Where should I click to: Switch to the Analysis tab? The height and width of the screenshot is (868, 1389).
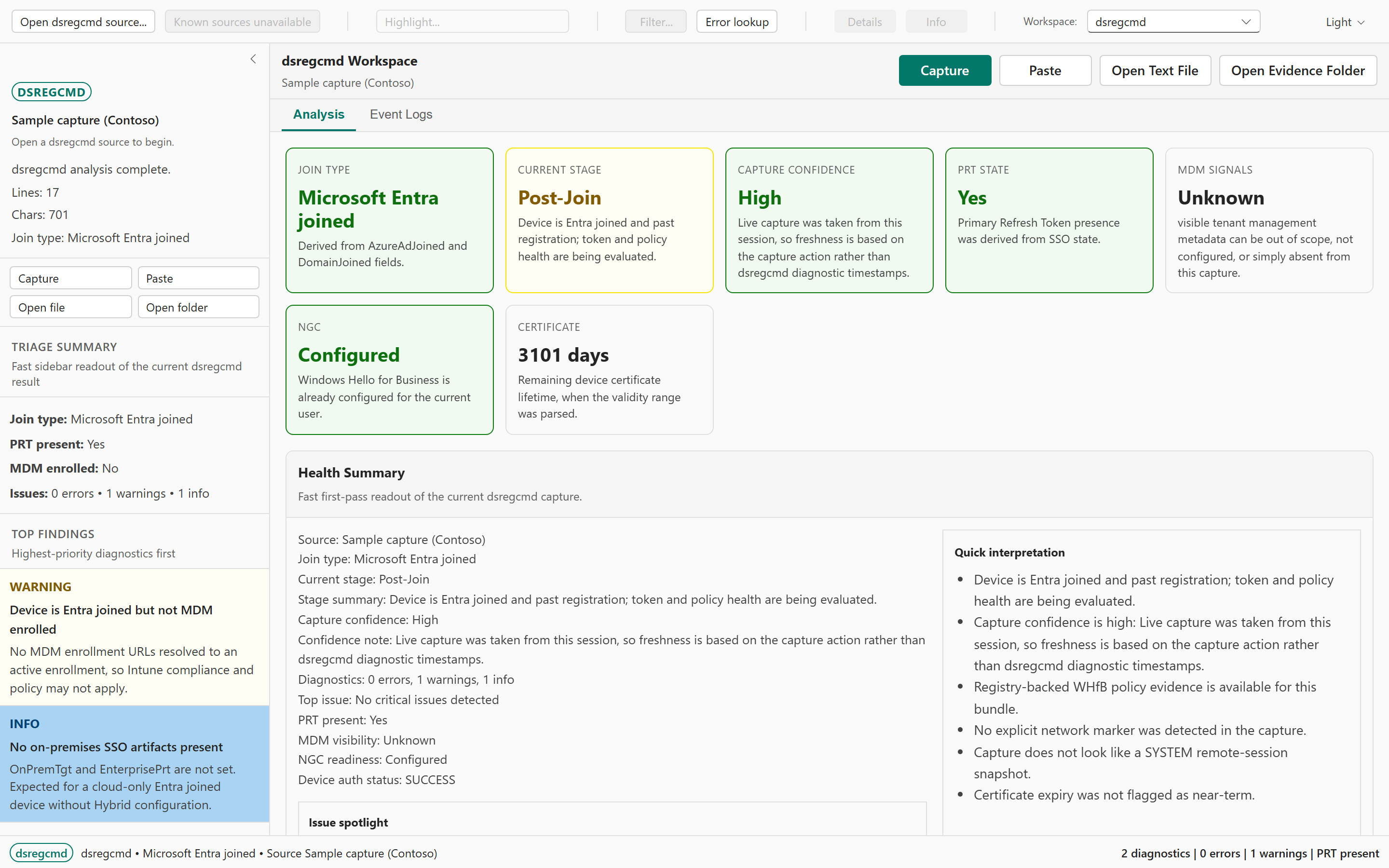(x=318, y=114)
